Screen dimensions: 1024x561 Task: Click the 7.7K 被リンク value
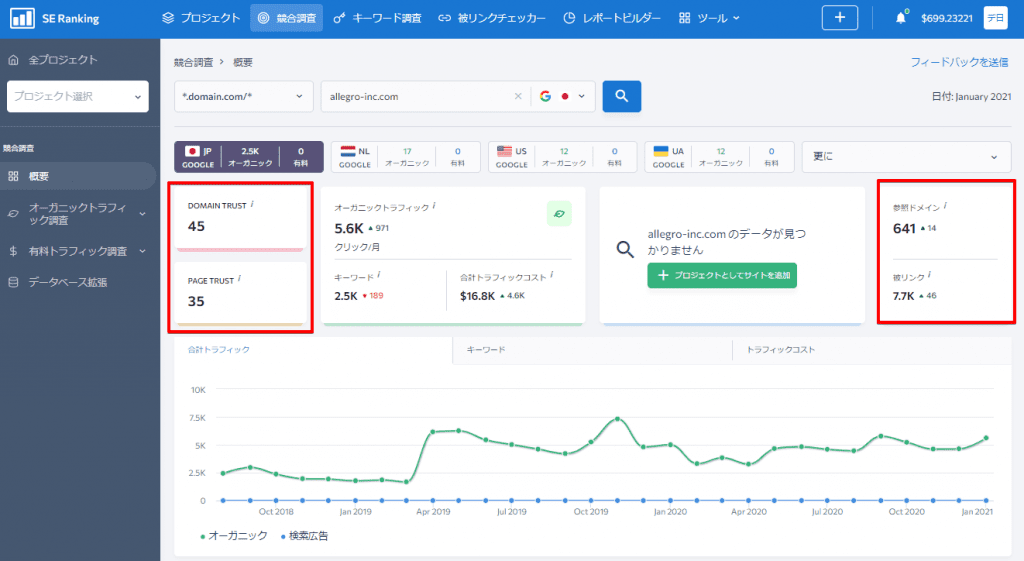coord(904,296)
